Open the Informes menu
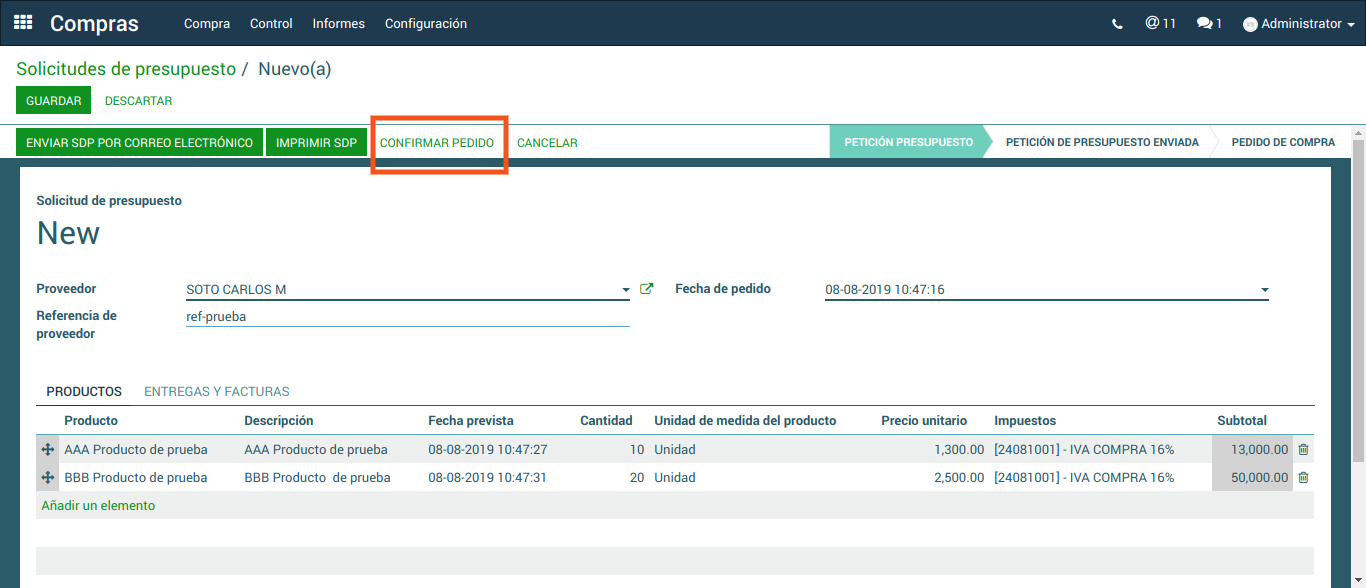The image size is (1366, 588). pos(338,24)
